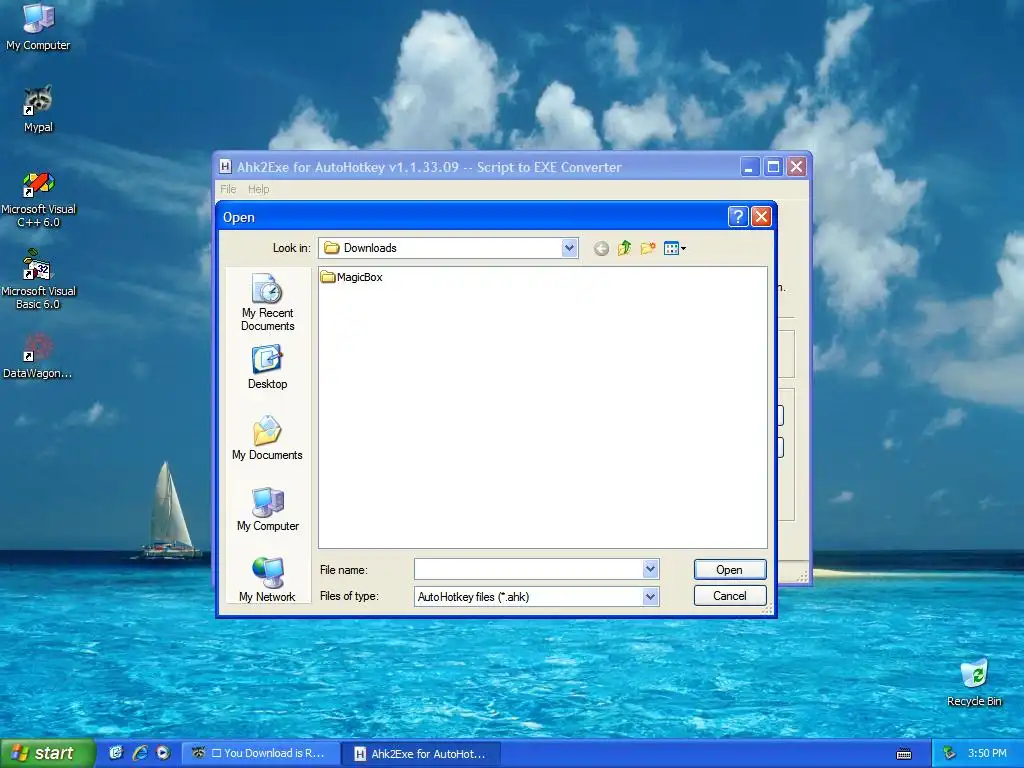Viewport: 1024px width, 768px height.
Task: Open the Start menu
Action: 48,753
